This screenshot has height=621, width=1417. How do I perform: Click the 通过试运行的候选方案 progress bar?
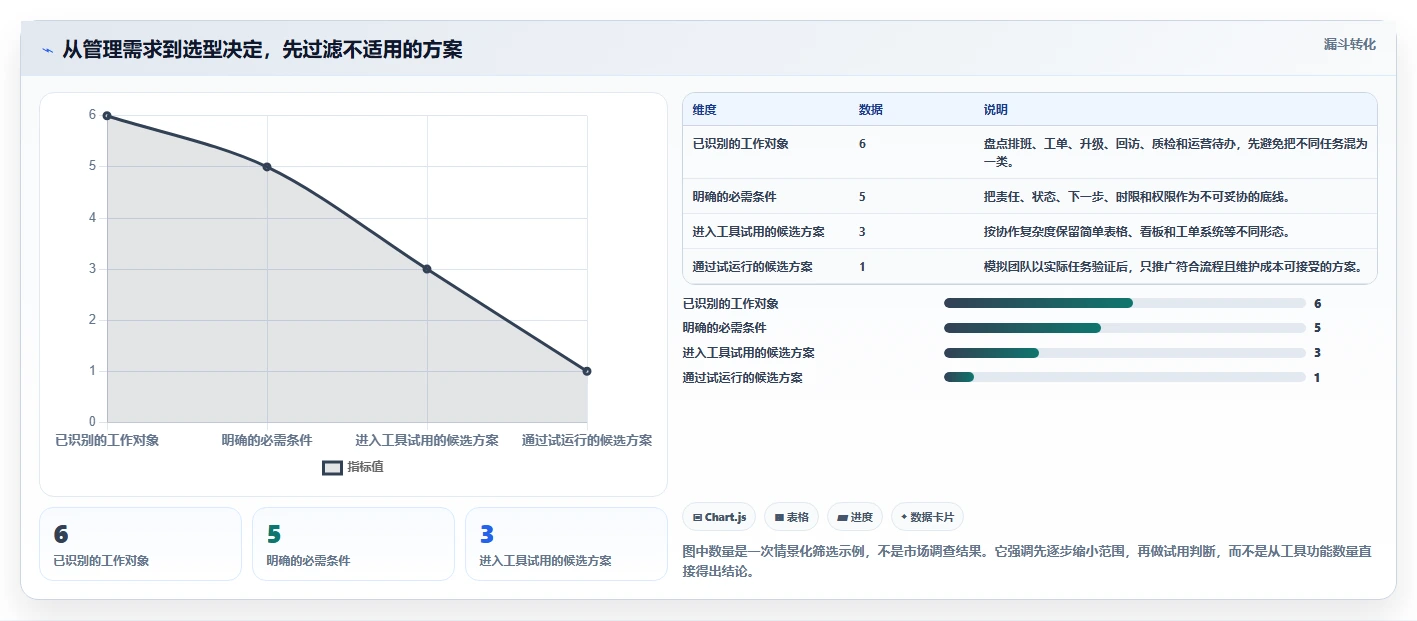[x=1125, y=377]
